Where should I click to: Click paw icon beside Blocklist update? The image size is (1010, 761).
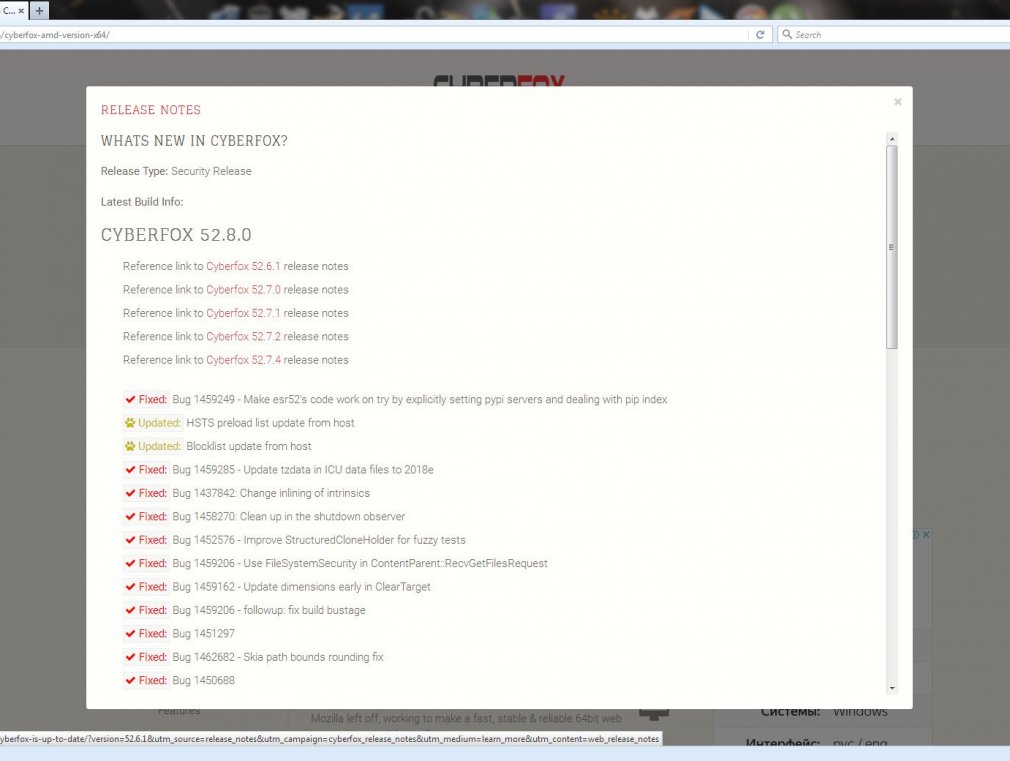click(130, 446)
